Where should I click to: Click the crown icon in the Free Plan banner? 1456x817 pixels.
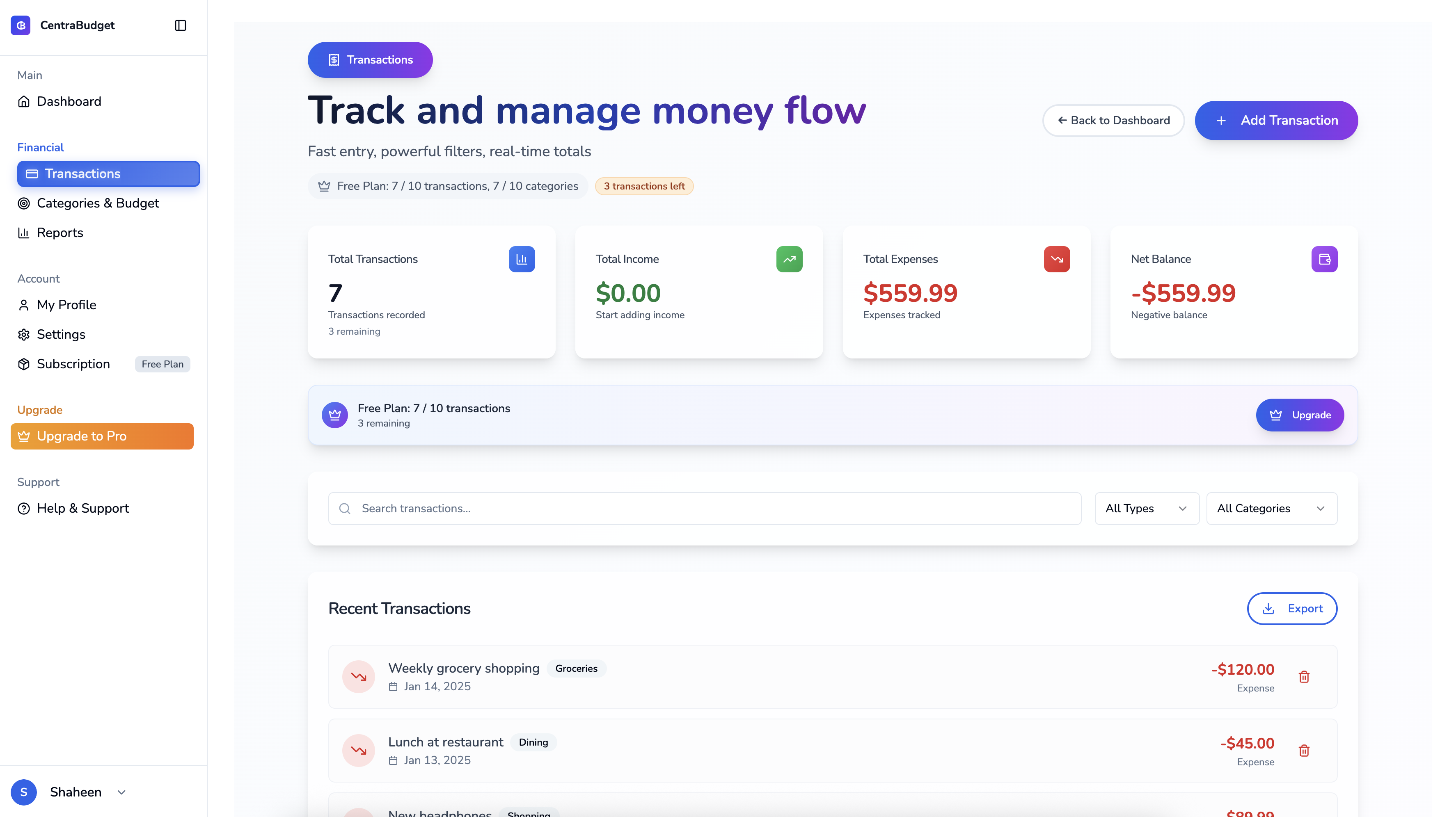334,415
